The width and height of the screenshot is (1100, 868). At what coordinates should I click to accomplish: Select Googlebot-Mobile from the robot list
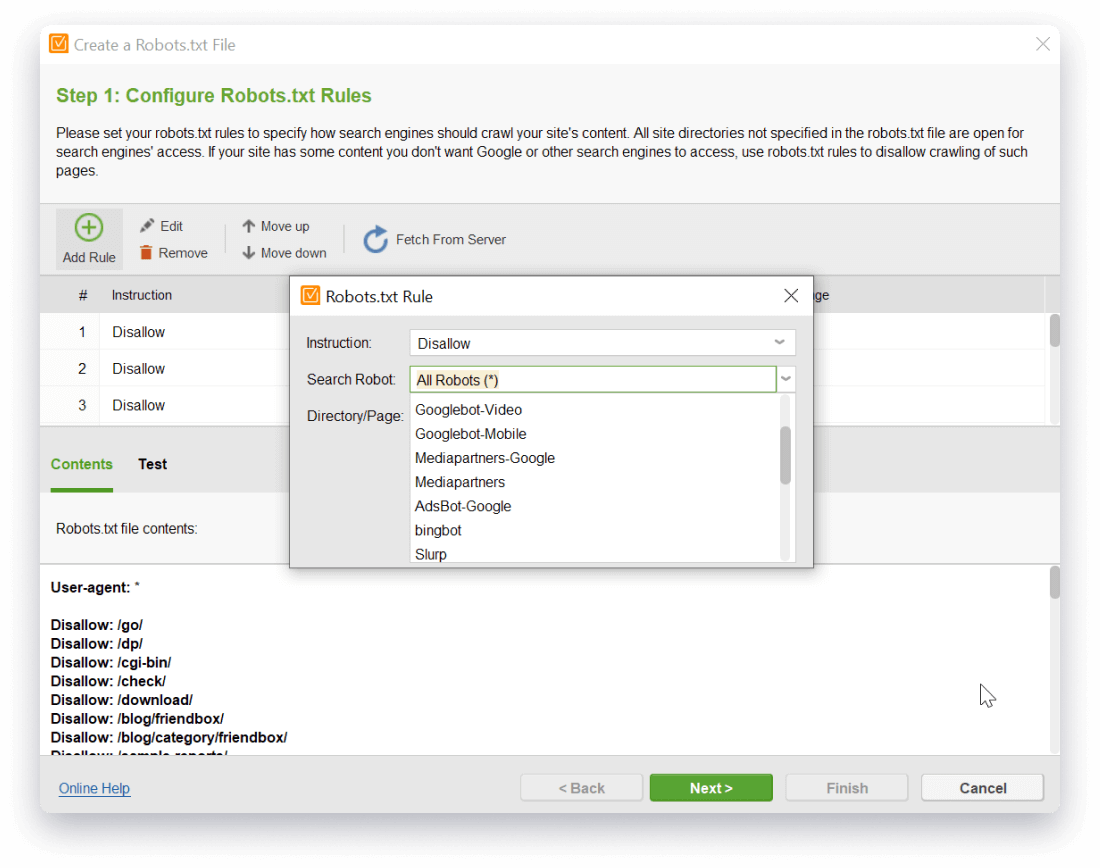pos(470,434)
